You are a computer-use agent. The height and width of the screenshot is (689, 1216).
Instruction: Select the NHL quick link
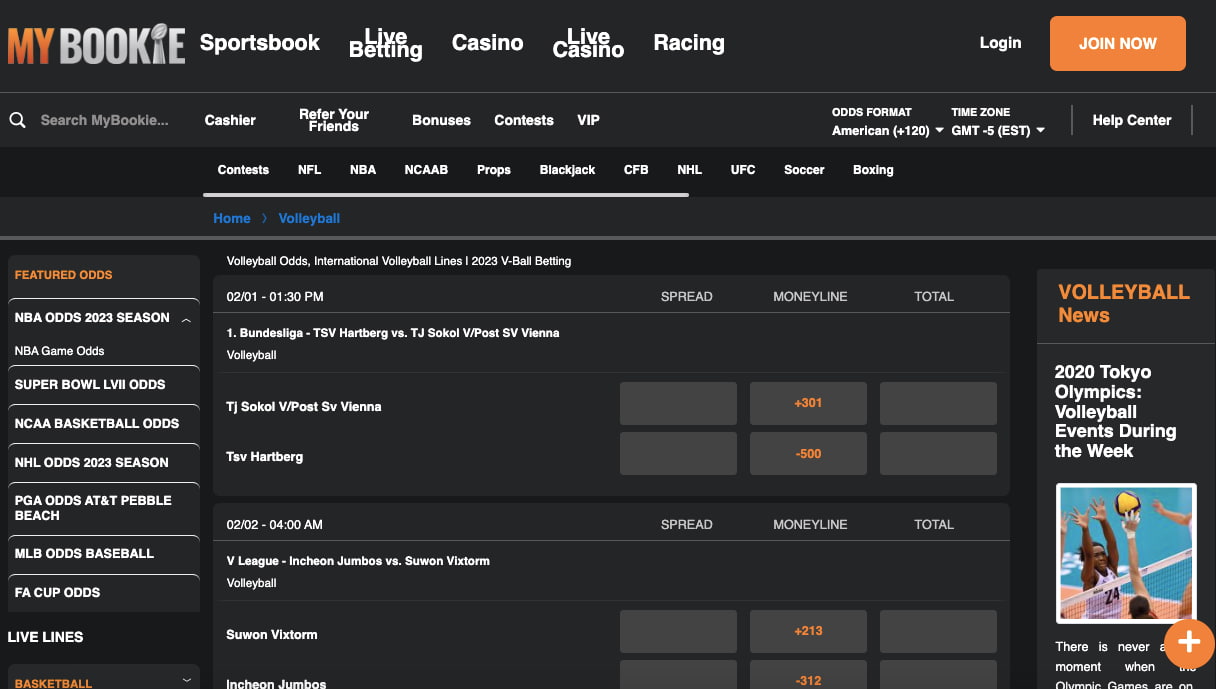pyautogui.click(x=689, y=170)
